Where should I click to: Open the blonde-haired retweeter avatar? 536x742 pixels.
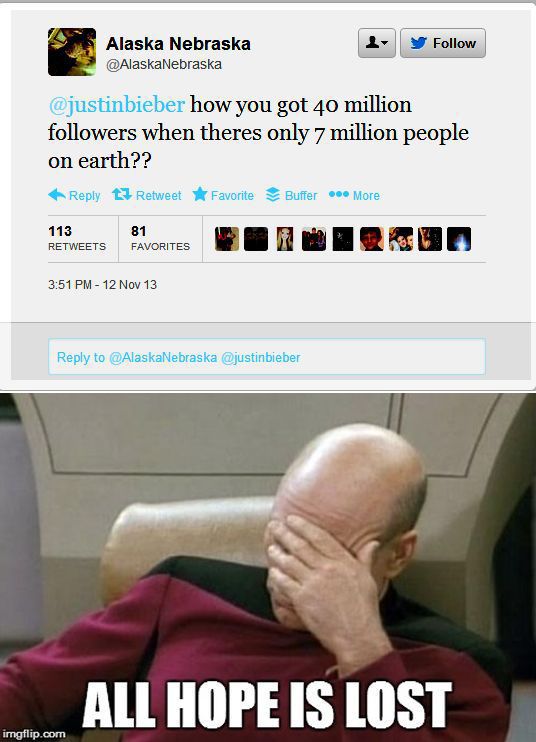coord(285,238)
